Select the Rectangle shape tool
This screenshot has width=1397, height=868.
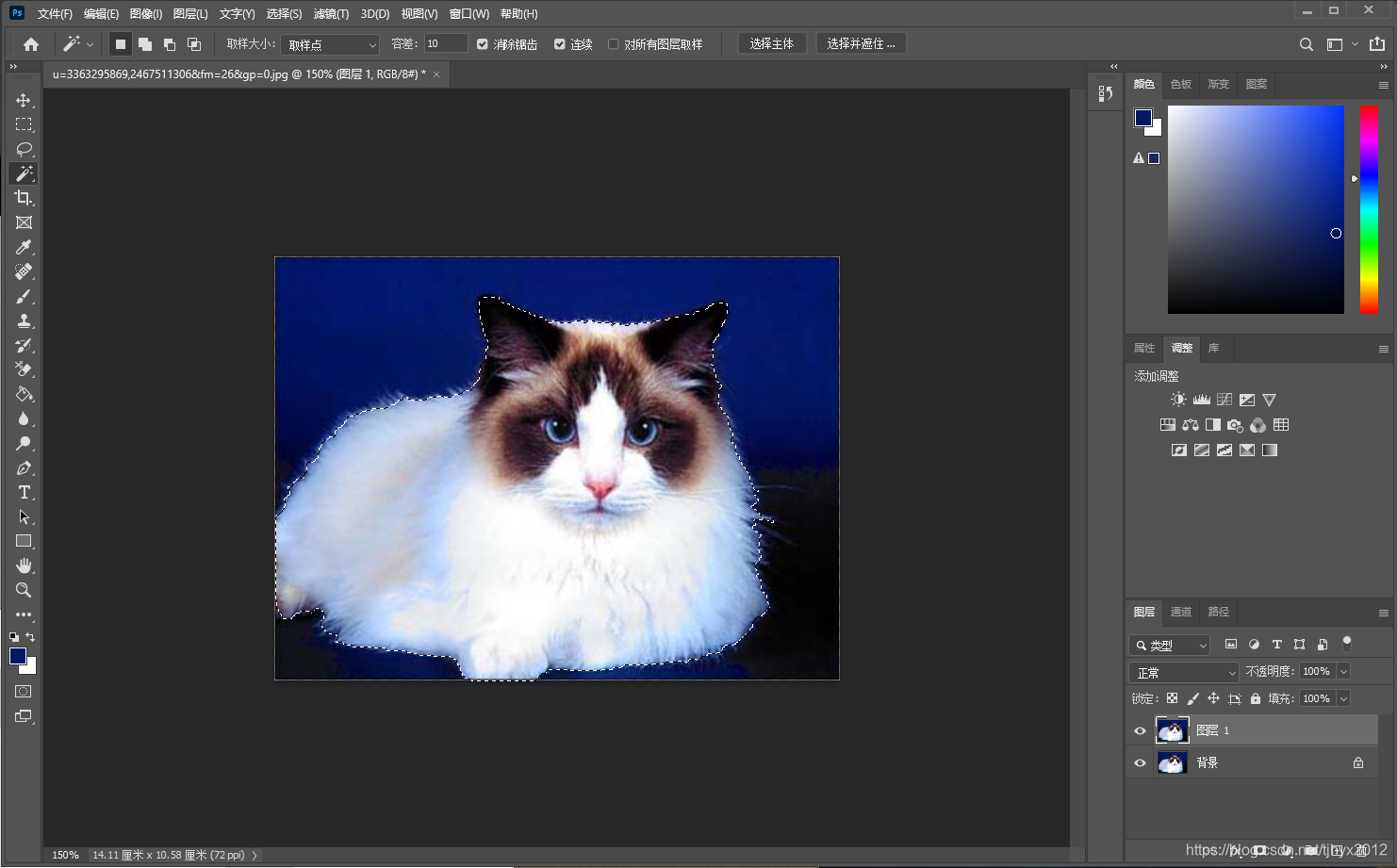(24, 541)
